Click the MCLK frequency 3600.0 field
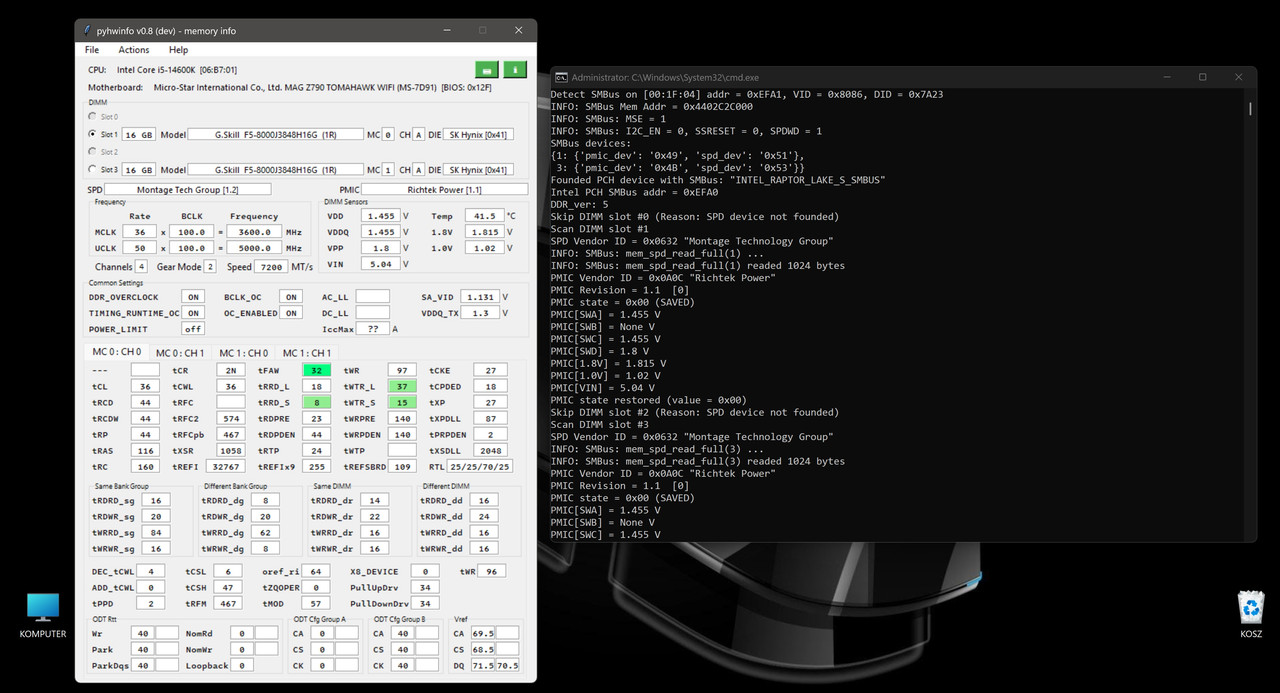Viewport: 1280px width, 693px height. click(x=254, y=231)
